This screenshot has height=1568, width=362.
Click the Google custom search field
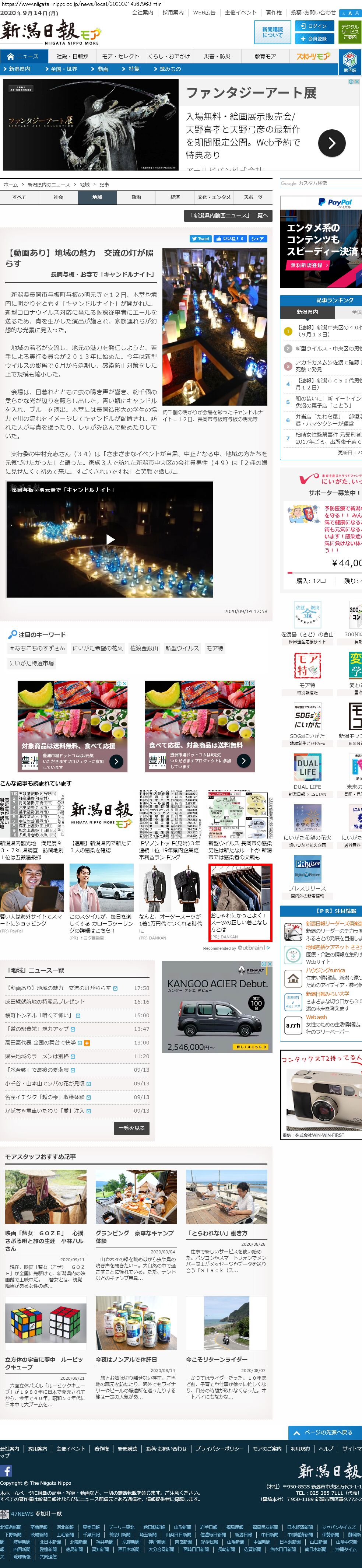point(321,183)
